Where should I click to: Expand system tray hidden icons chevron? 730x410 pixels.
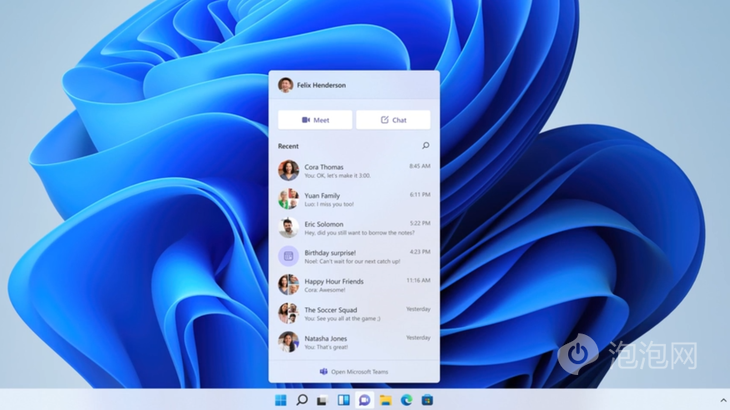tap(723, 400)
